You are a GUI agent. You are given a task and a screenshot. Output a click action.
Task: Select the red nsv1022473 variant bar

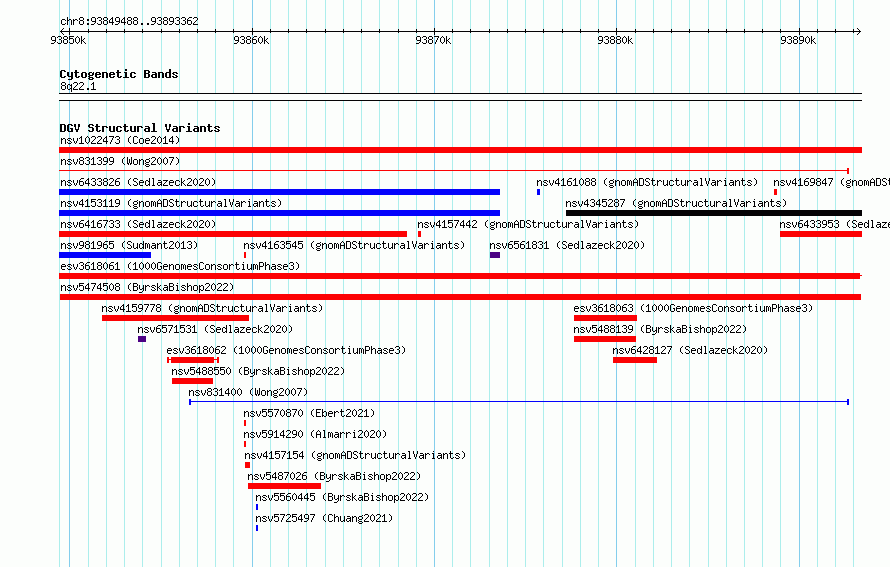(x=460, y=150)
